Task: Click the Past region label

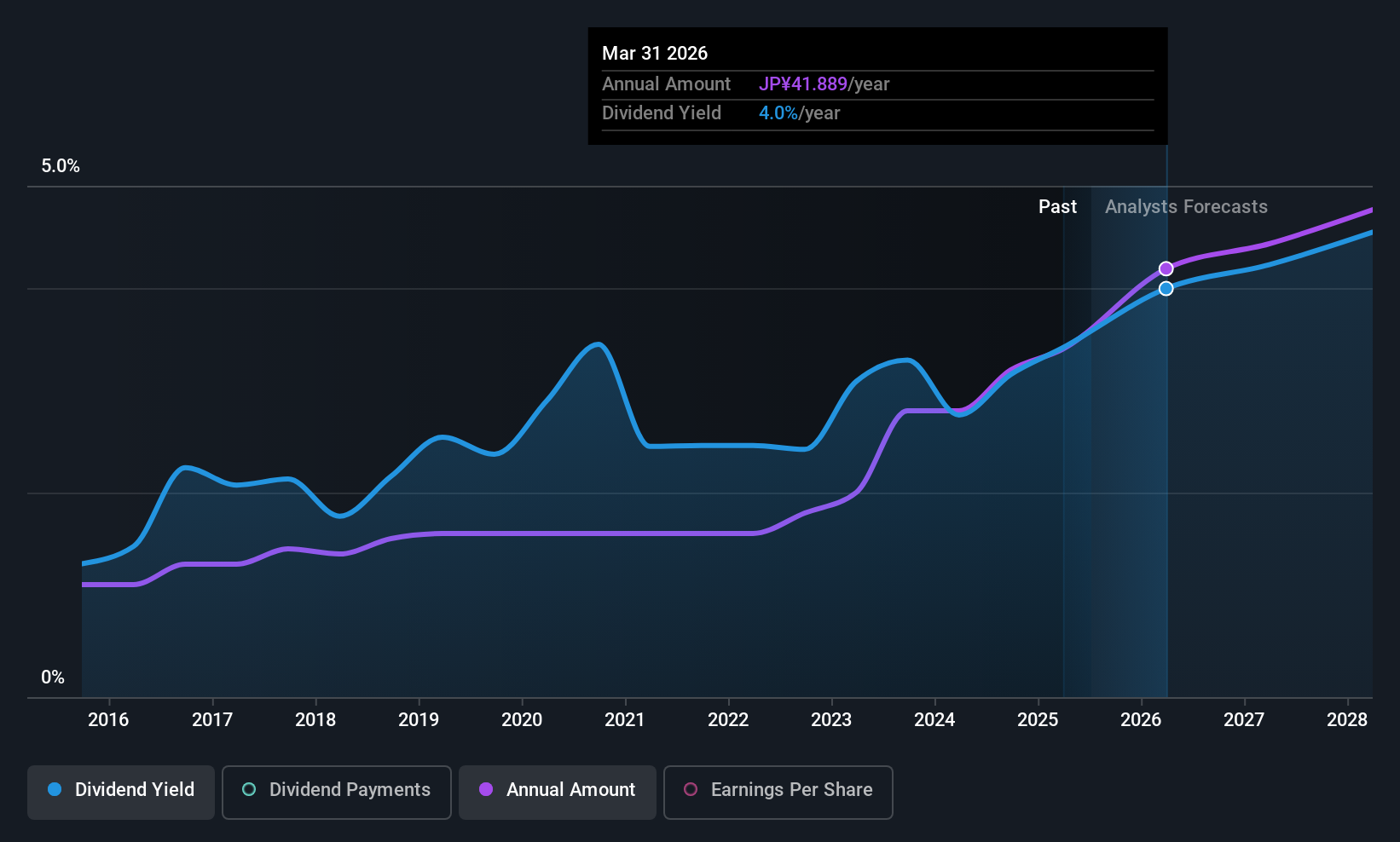Action: coord(1057,207)
